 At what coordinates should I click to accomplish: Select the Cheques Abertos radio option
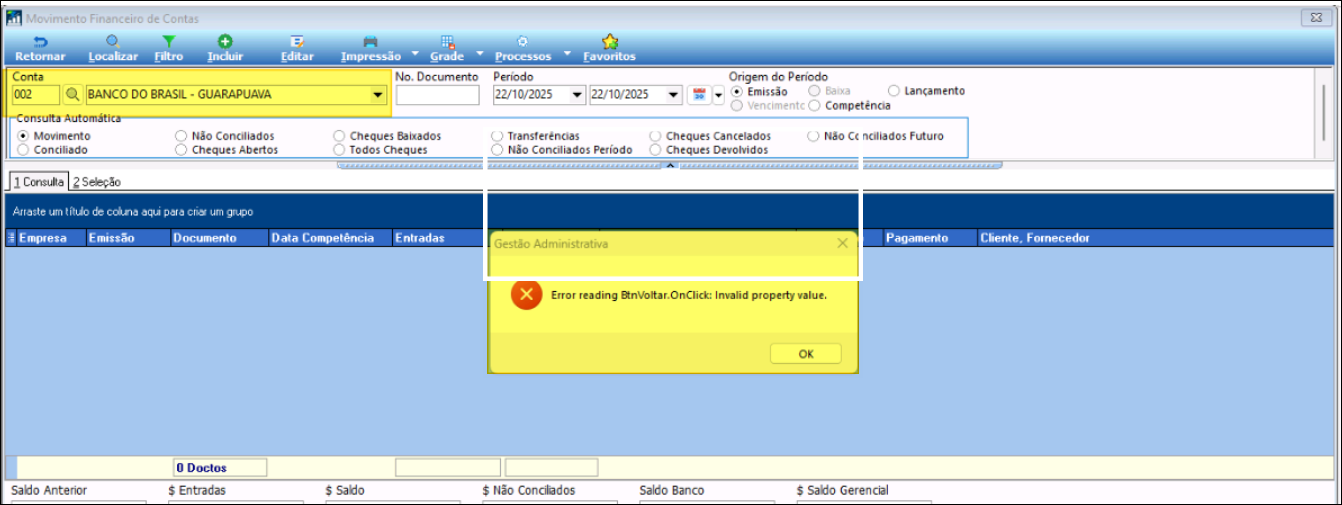pyautogui.click(x=181, y=150)
